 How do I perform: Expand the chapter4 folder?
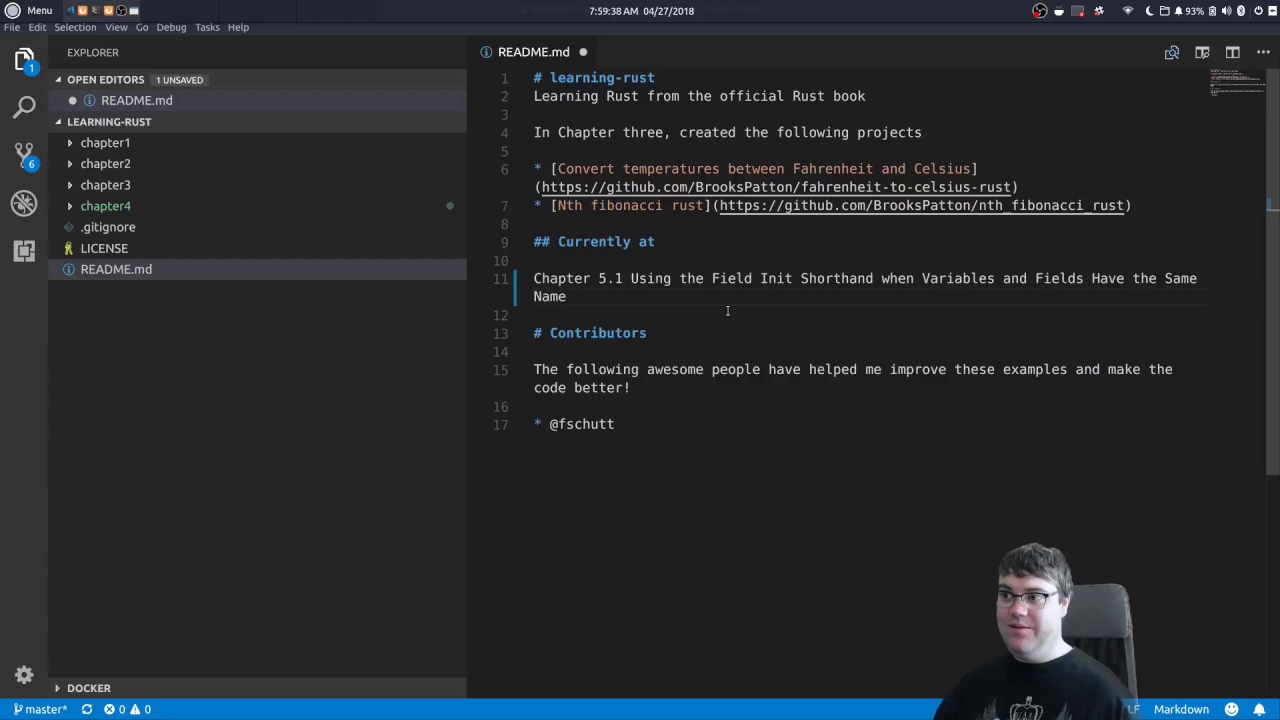click(105, 206)
